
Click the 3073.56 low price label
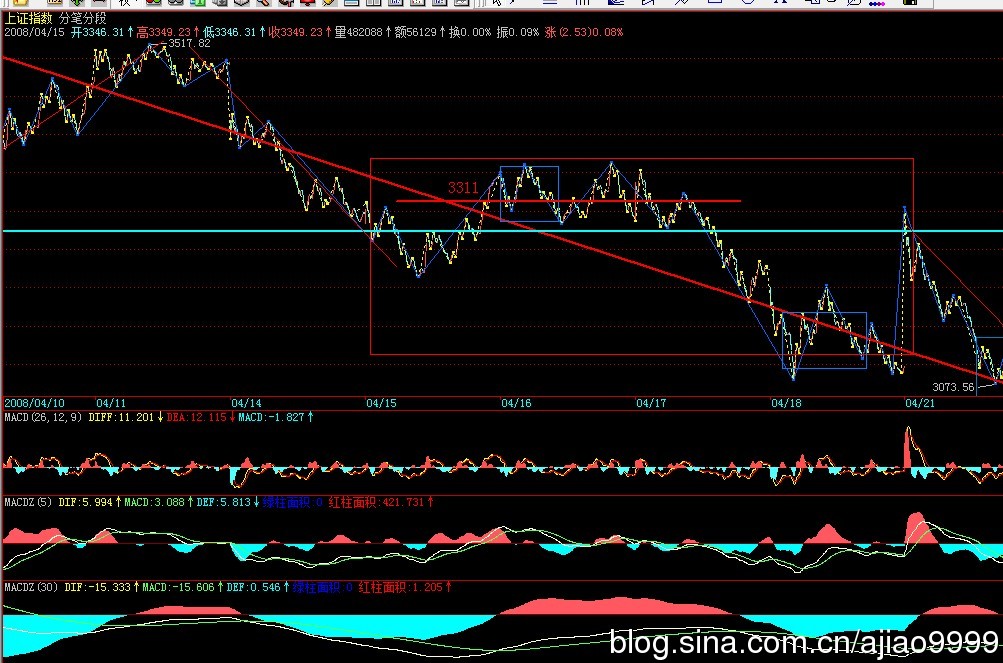coord(952,387)
